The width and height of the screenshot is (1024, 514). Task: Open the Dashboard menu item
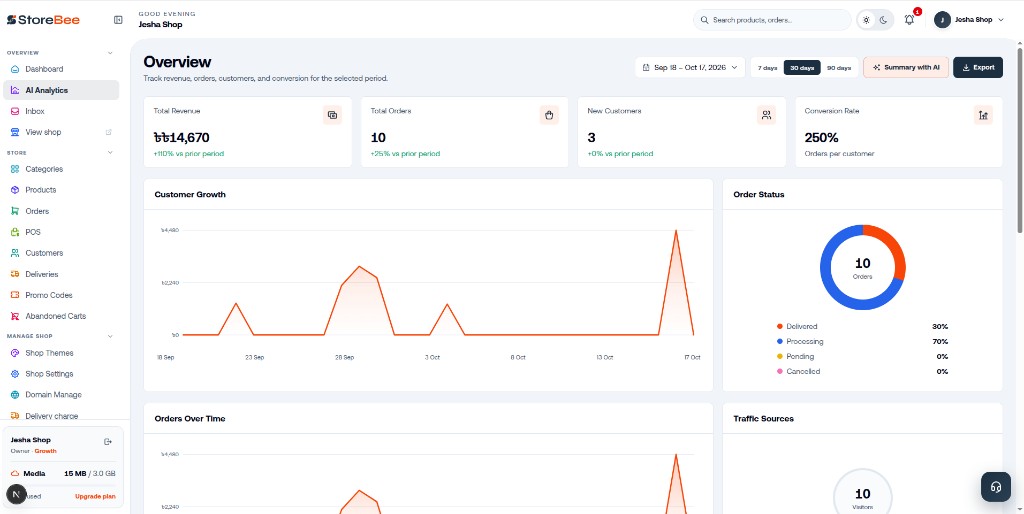pyautogui.click(x=61, y=69)
